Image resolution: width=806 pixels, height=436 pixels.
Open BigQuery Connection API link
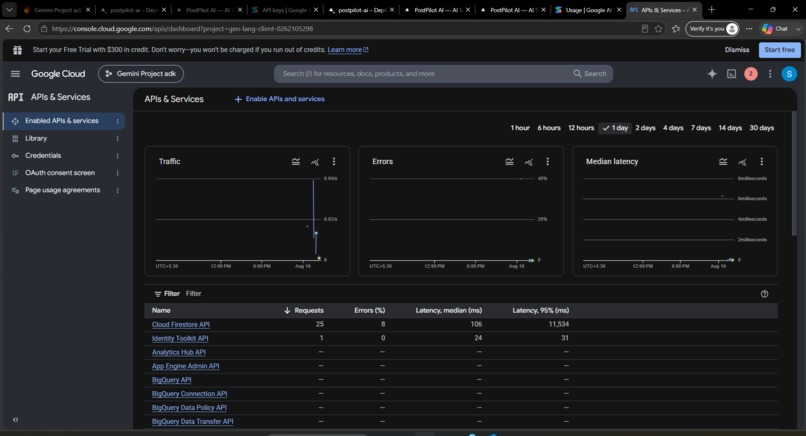point(189,394)
